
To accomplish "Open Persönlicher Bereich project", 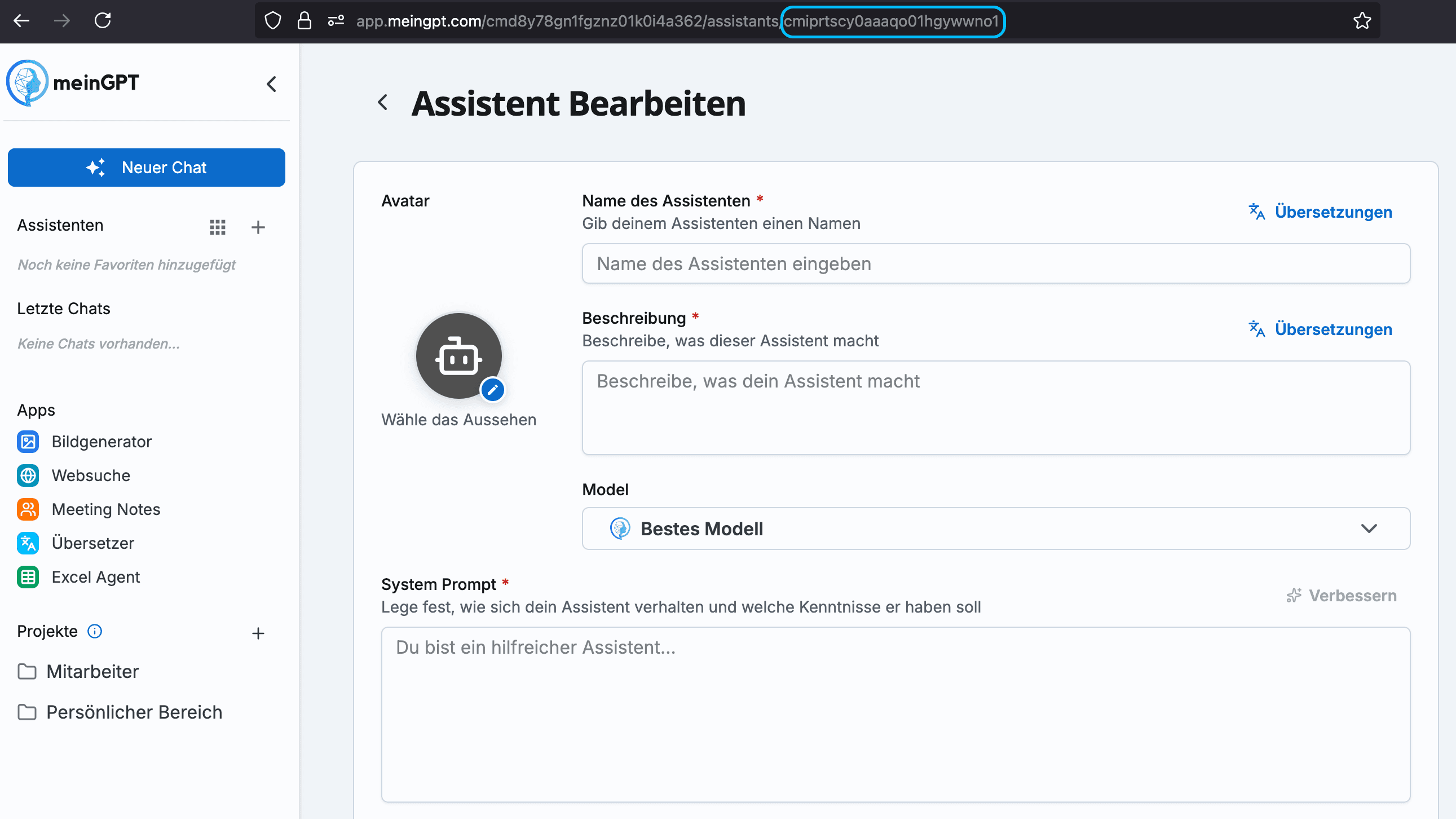I will coord(134,712).
